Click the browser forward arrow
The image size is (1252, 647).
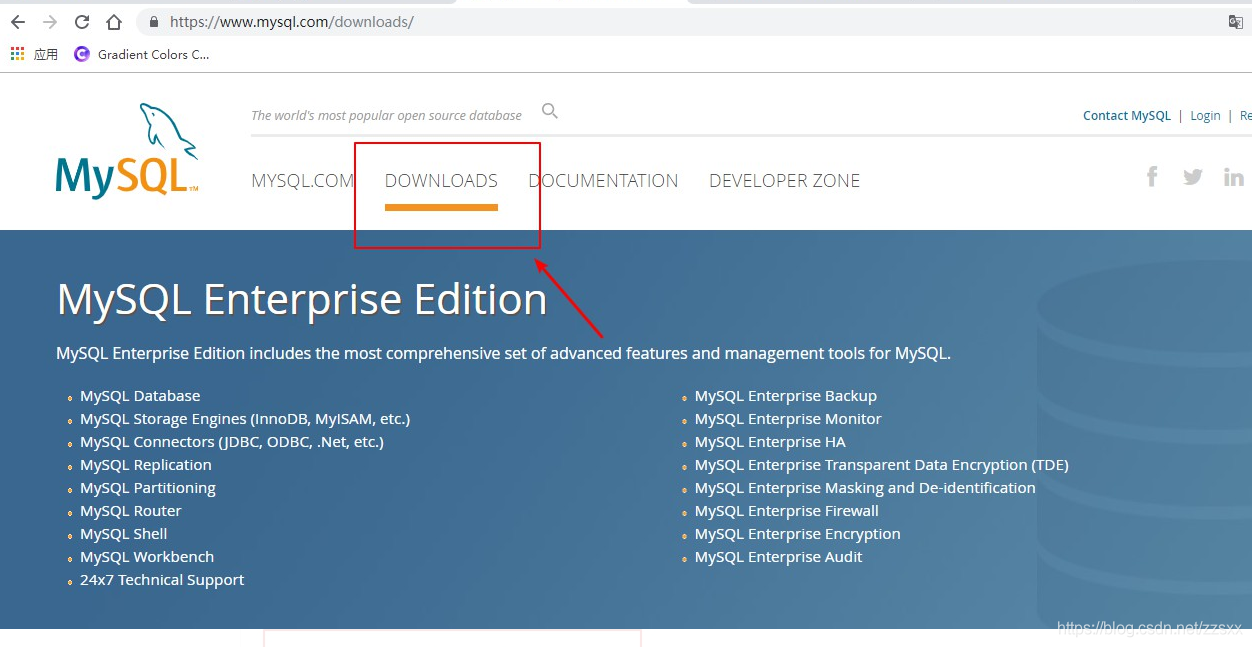pos(50,22)
